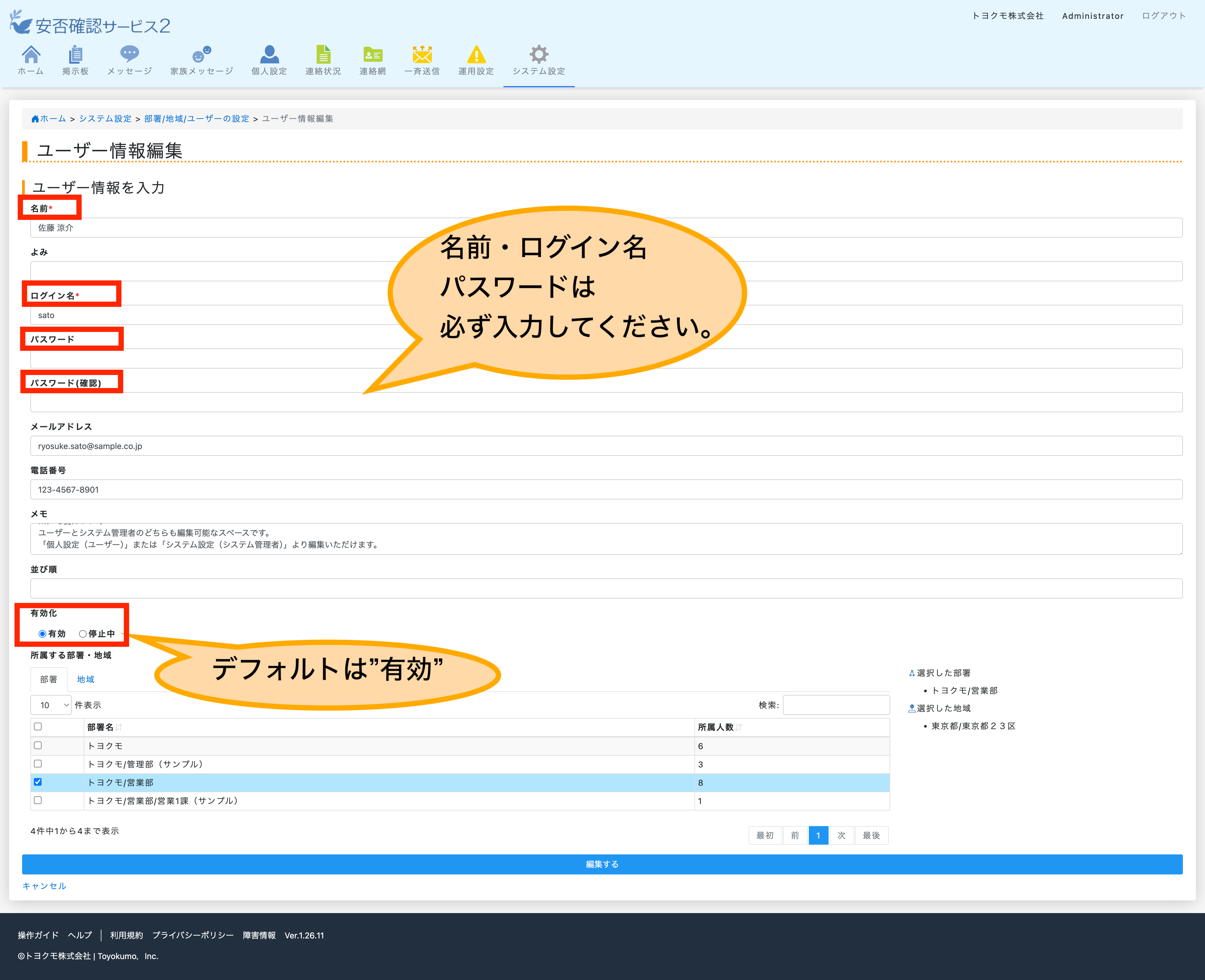Open the 10 件表示 page-size dropdown
This screenshot has width=1205, height=980.
pos(51,705)
